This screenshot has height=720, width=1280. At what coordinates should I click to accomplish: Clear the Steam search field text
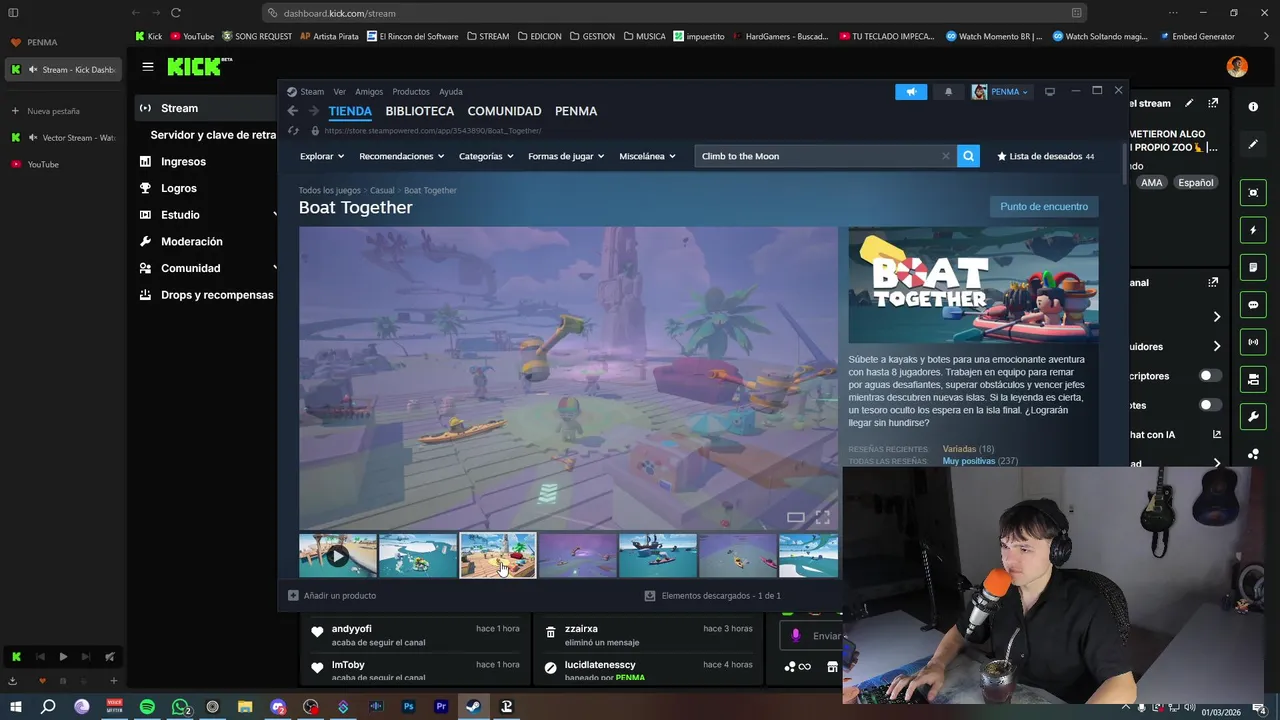(945, 156)
